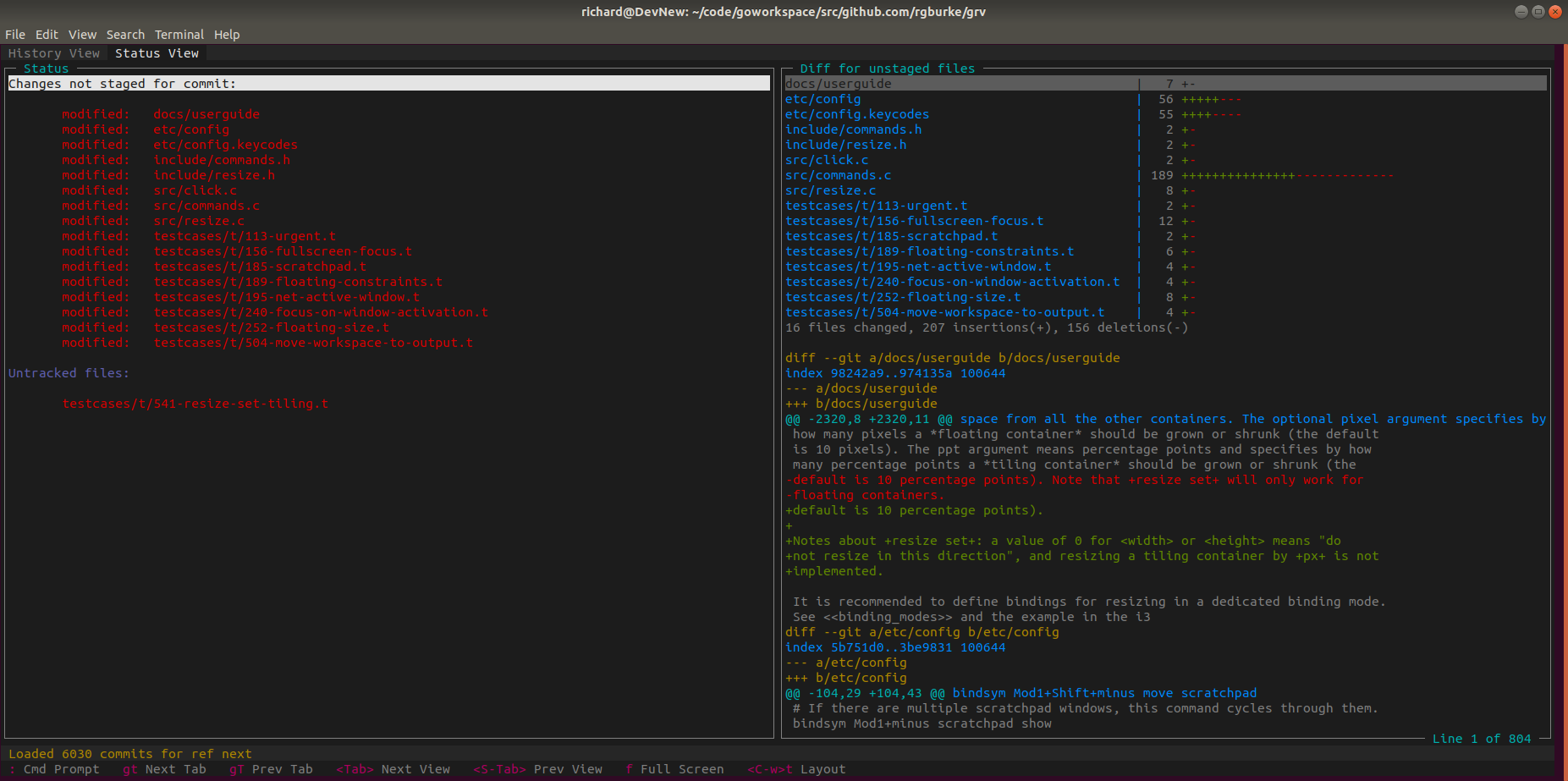This screenshot has height=781, width=1568.
Task: Select modified src/commands.c in Status pane
Action: point(161,206)
